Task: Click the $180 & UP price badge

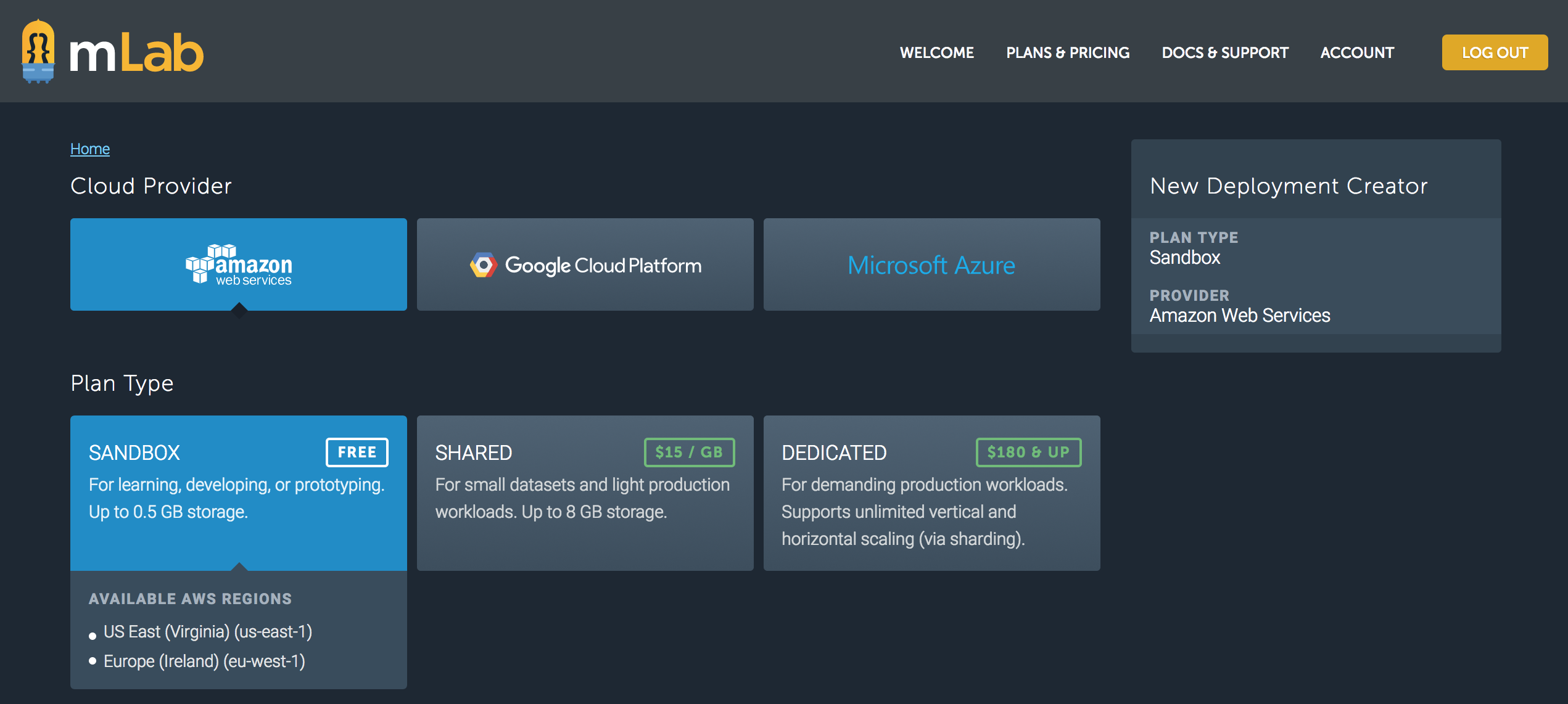Action: pyautogui.click(x=1028, y=452)
